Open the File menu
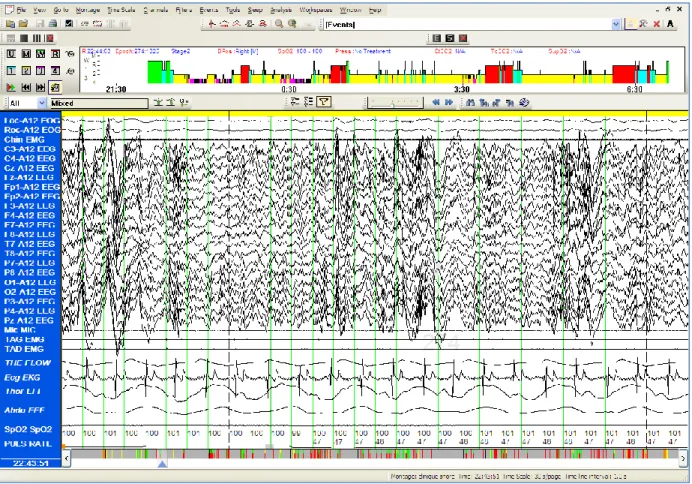The height and width of the screenshot is (484, 692). click(x=21, y=10)
